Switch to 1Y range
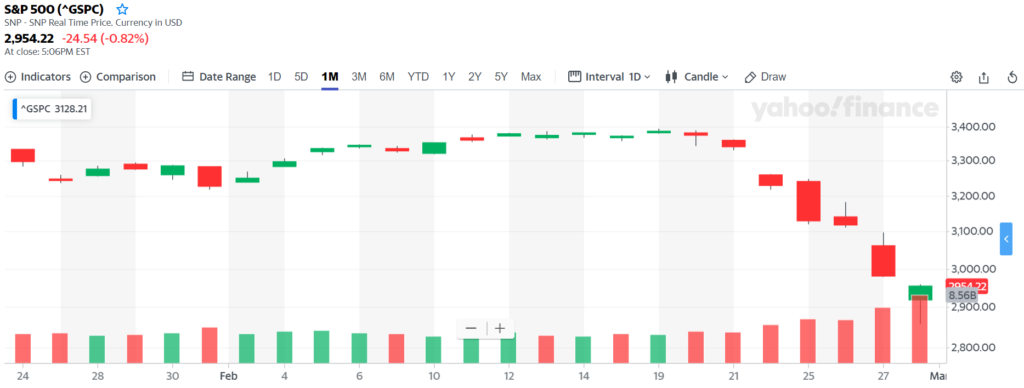Screen dimensions: 1024x388 point(449,76)
